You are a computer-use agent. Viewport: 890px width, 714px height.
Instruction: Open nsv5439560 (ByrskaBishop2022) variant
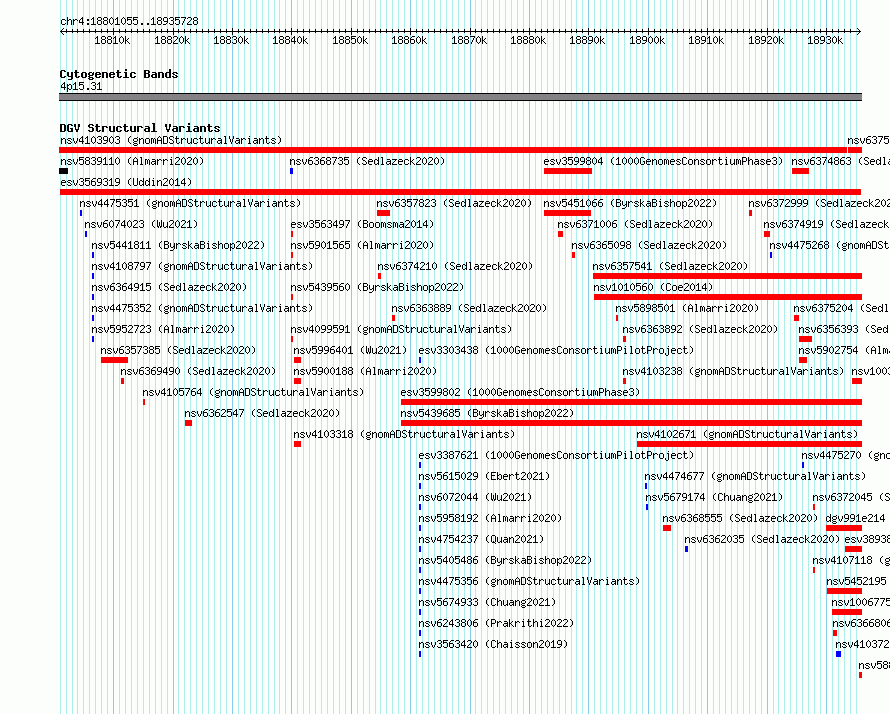pos(377,287)
